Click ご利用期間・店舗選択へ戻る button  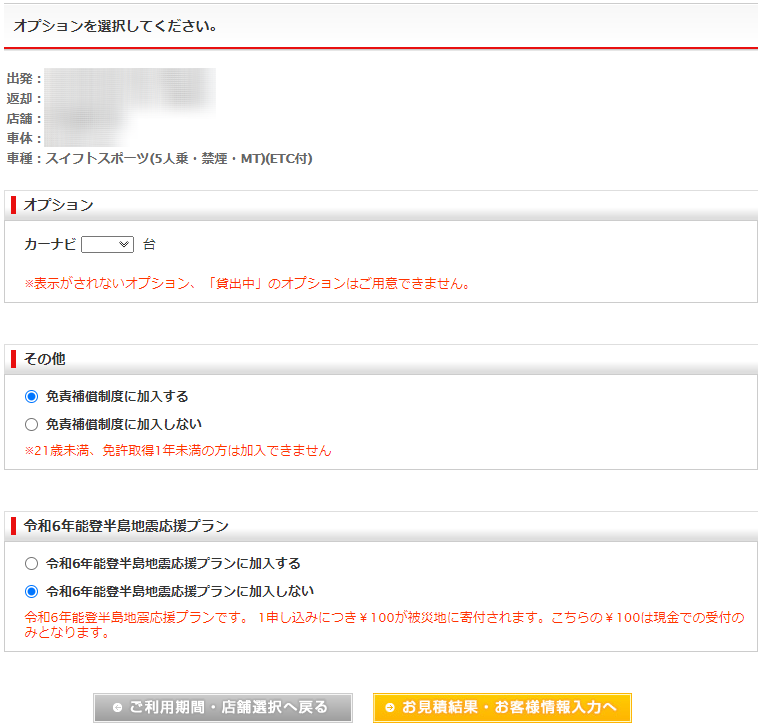click(x=223, y=708)
